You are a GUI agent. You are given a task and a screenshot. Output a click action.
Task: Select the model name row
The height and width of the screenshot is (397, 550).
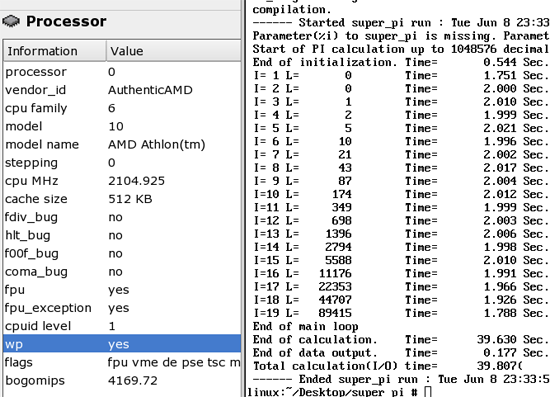[122, 144]
